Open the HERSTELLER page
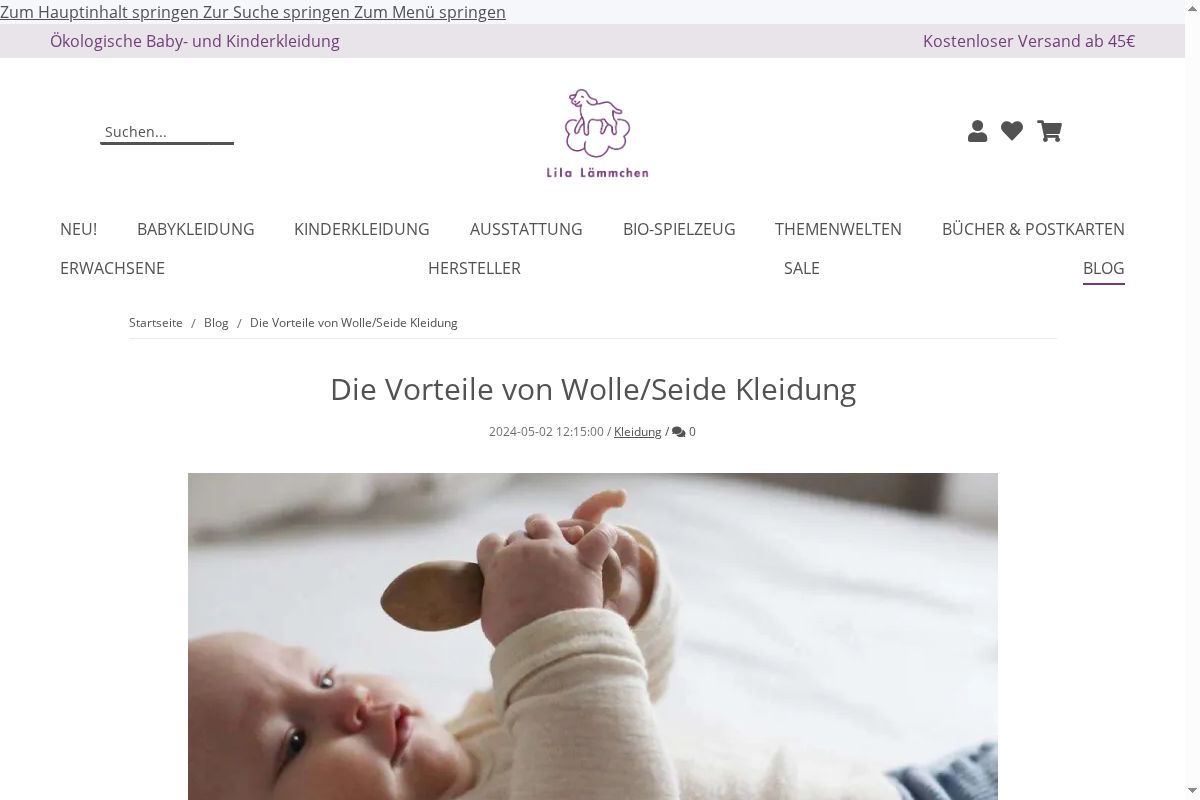Screen dimensions: 1200x800 474,268
